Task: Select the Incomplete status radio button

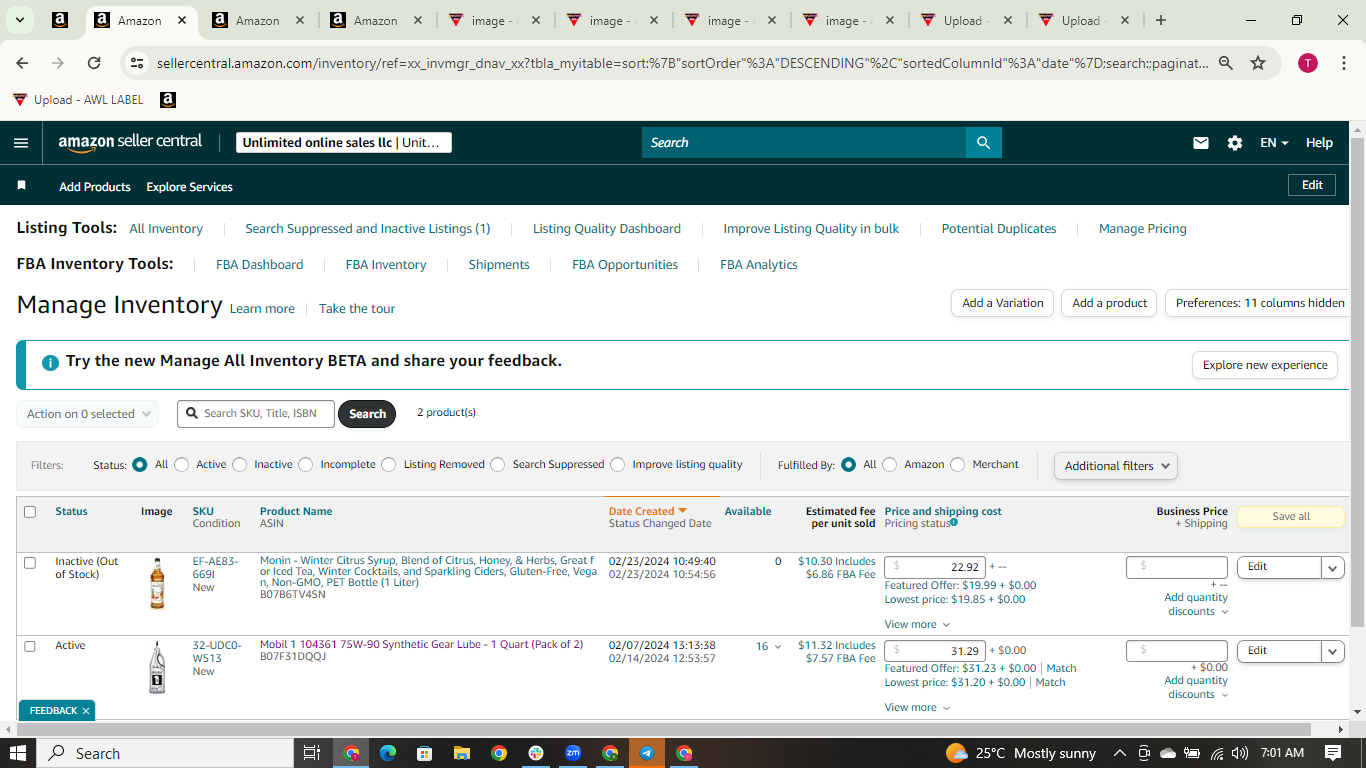Action: [x=306, y=465]
